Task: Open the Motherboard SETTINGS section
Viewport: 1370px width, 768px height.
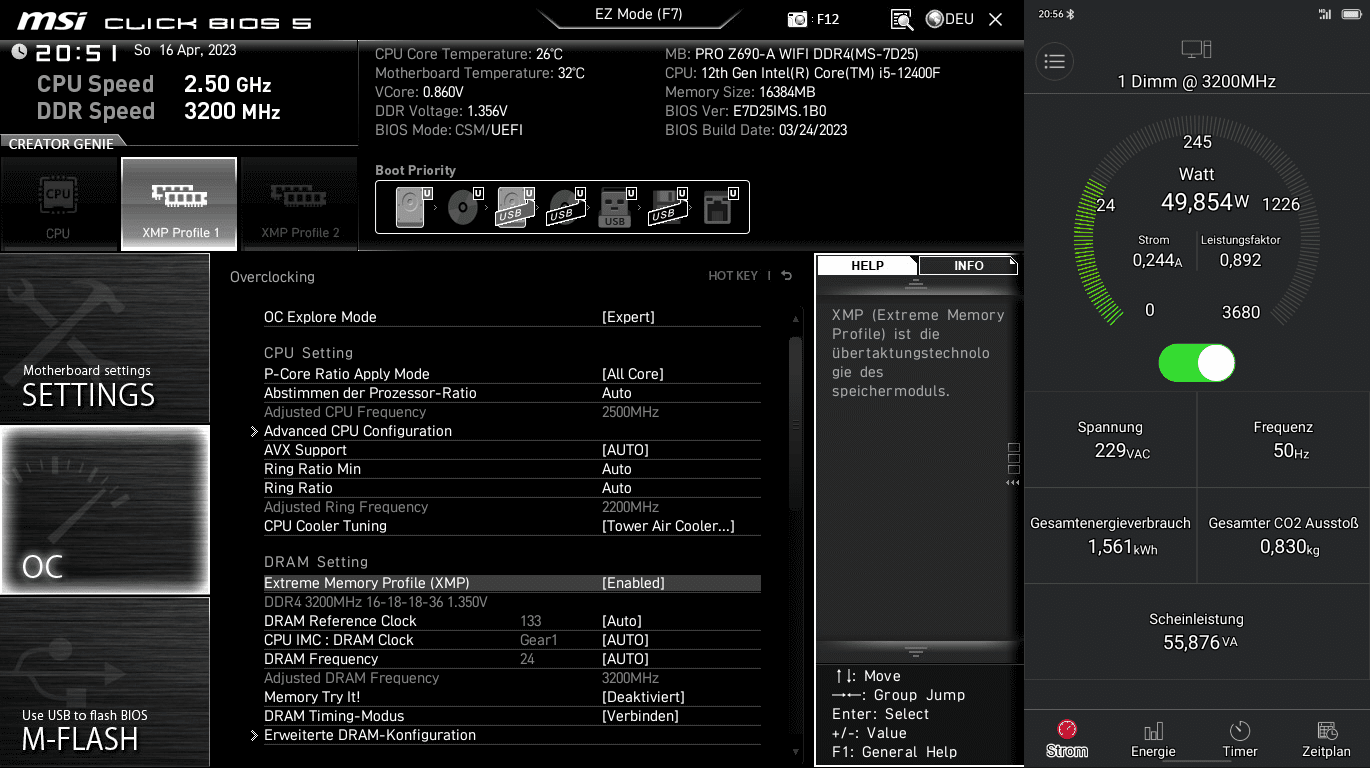Action: [x=105, y=338]
